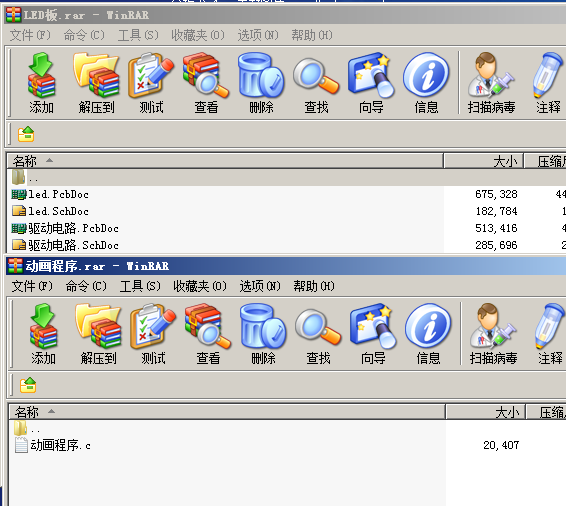Open 命令(C) menu in 动画程序.rar window
This screenshot has height=506, width=566.
(86, 286)
